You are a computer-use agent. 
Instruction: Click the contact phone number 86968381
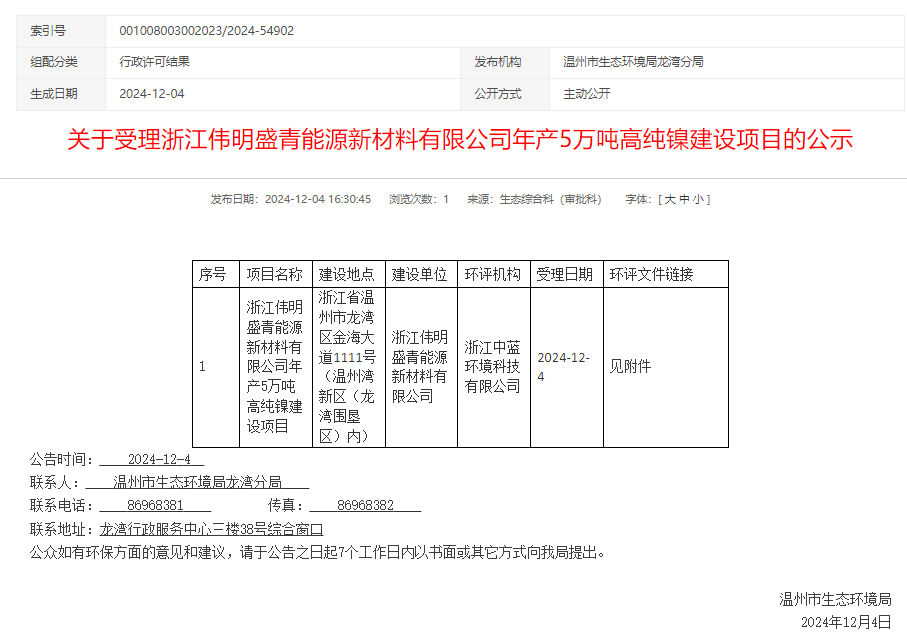click(155, 505)
